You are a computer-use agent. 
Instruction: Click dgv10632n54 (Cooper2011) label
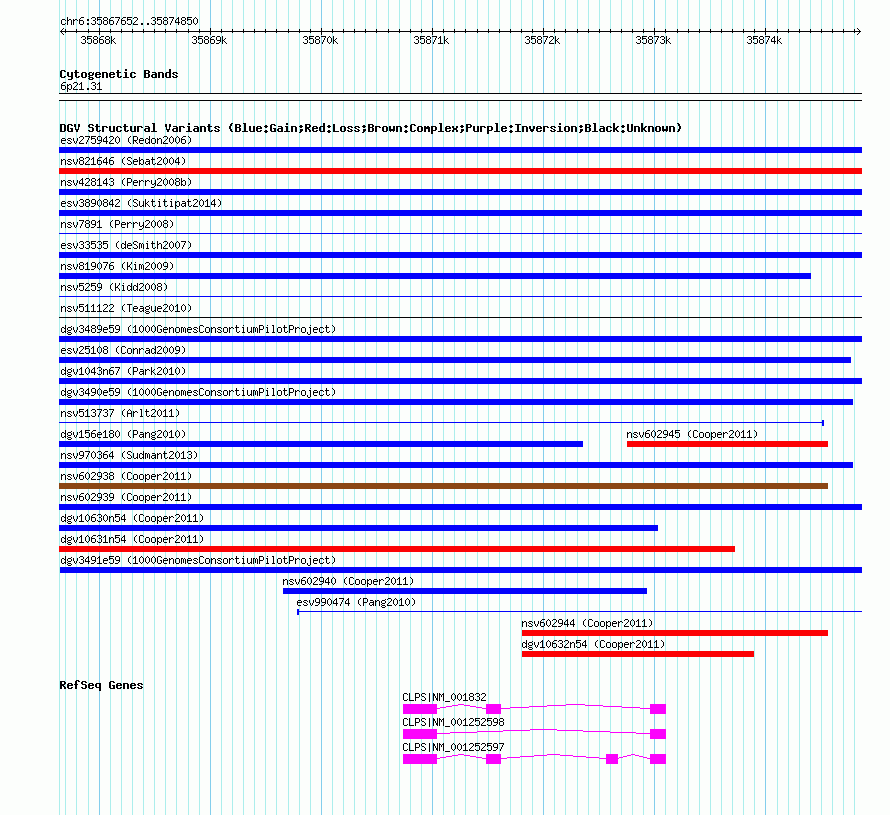(x=593, y=644)
